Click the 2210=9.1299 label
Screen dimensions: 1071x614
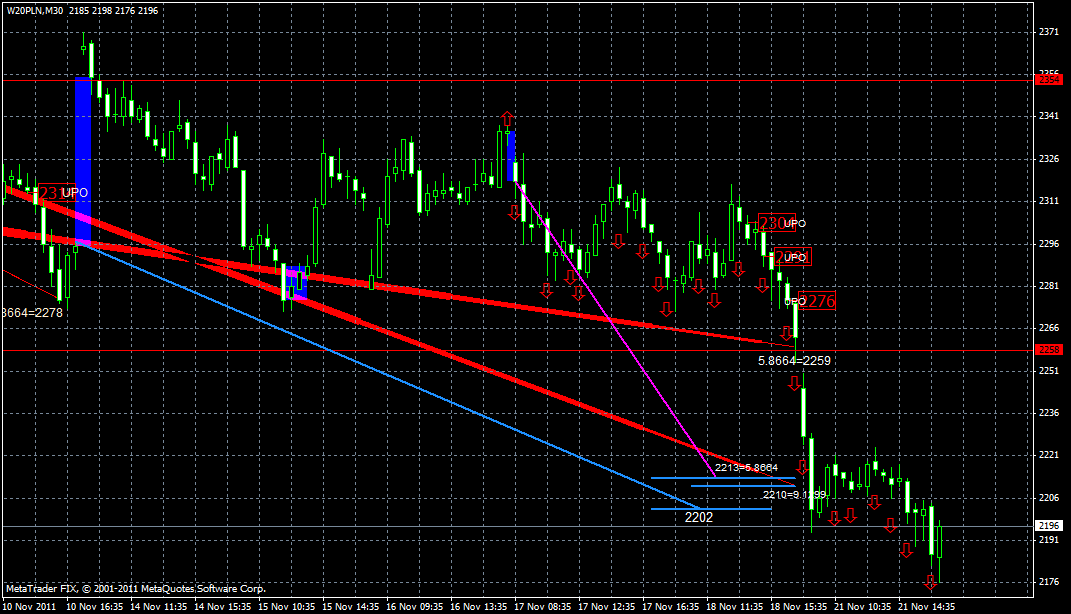[794, 494]
